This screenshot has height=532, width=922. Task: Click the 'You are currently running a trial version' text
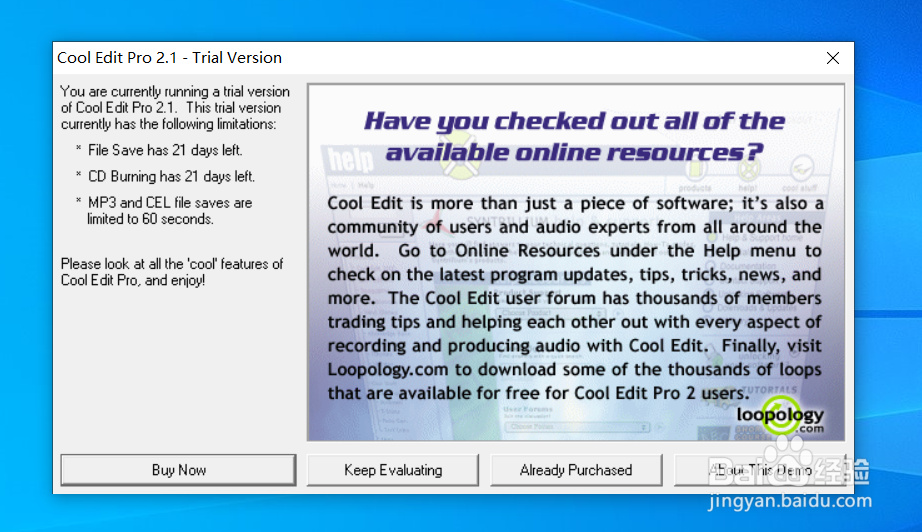pos(175,108)
